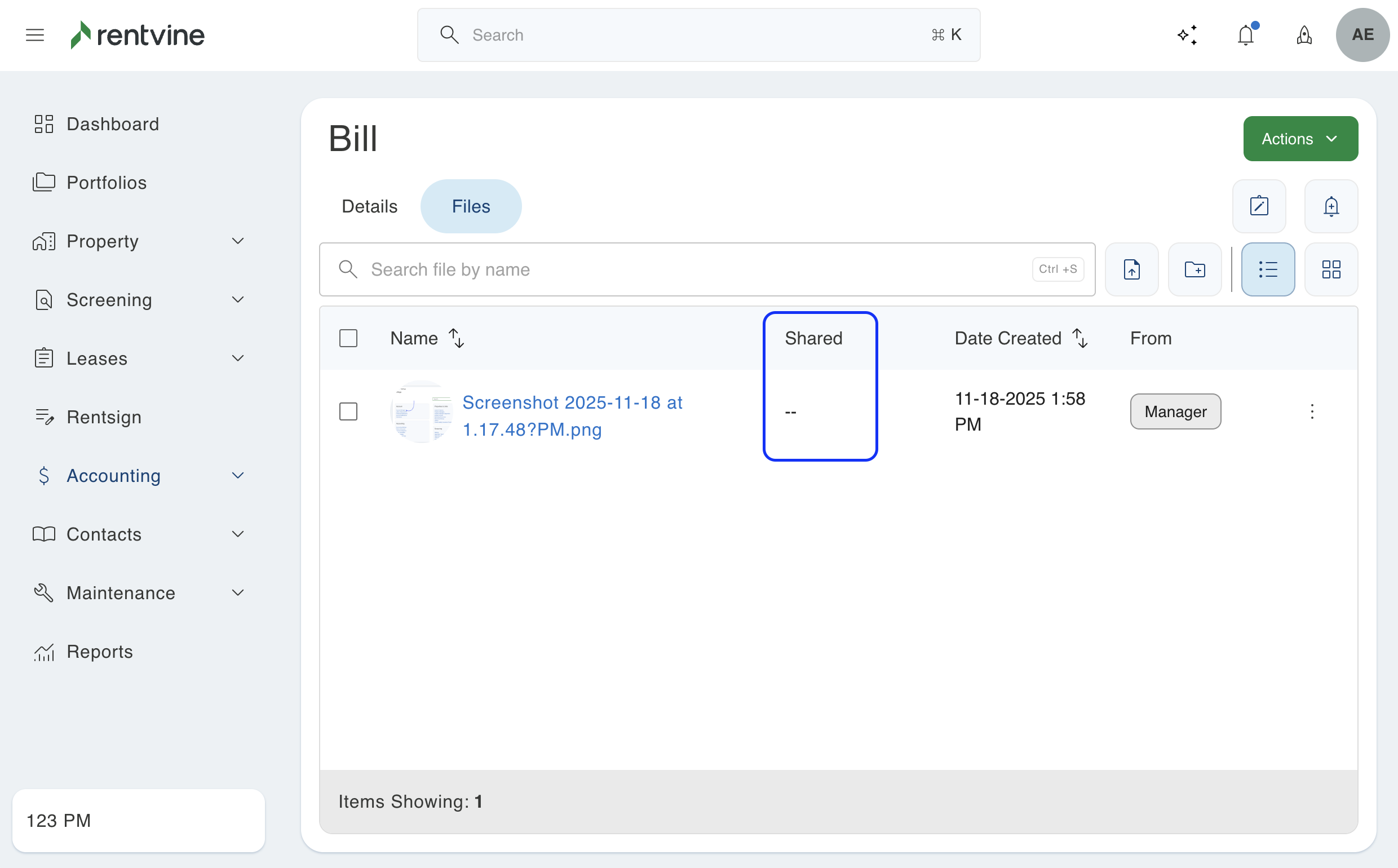Open the hamburger menu
1398x868 pixels.
(x=35, y=35)
